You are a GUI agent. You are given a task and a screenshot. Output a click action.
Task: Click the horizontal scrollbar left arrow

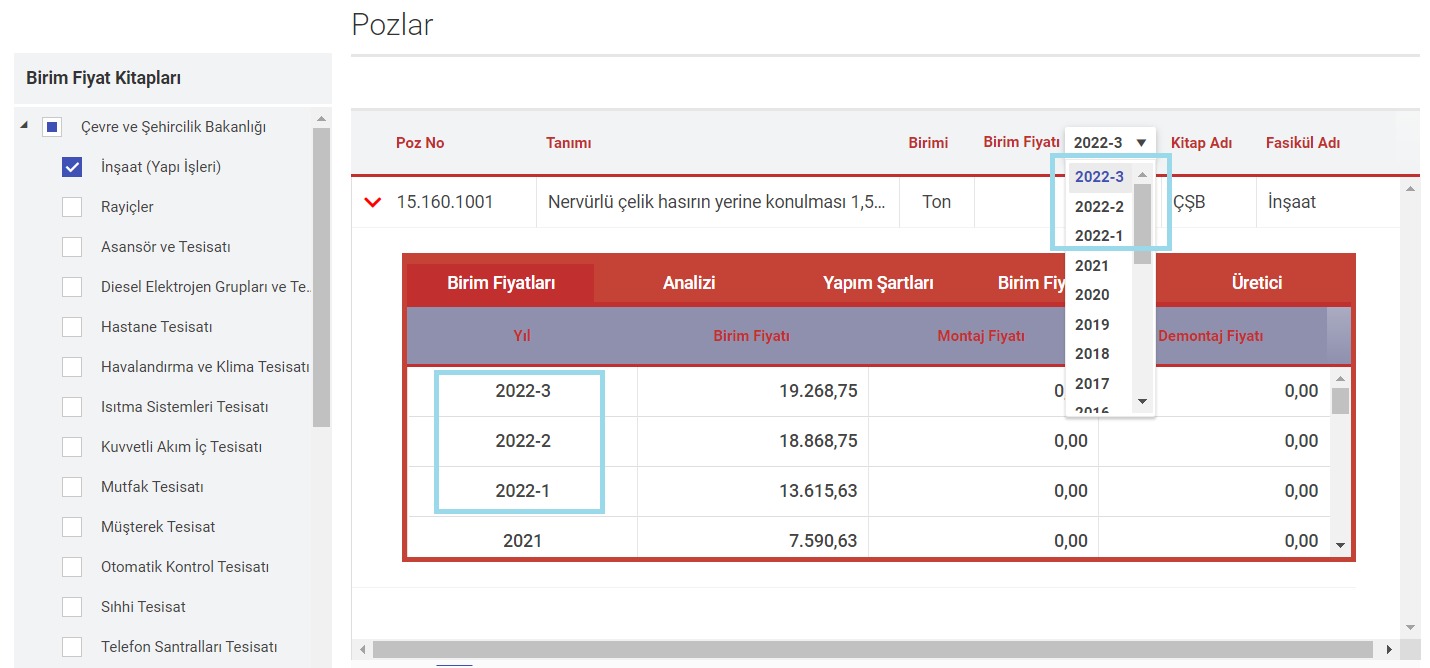(361, 650)
